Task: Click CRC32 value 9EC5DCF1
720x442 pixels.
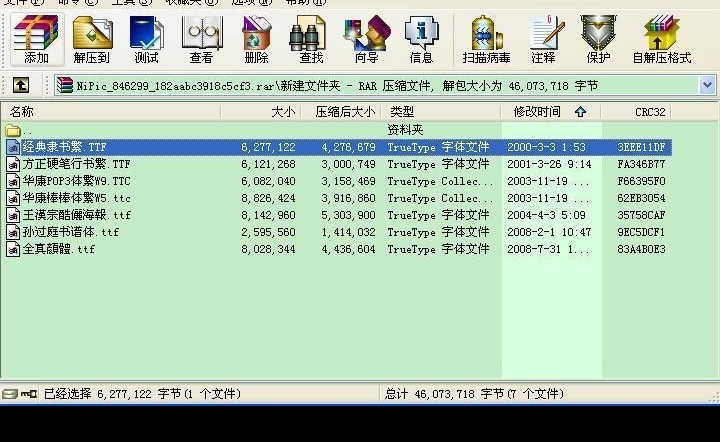Action: pos(641,232)
